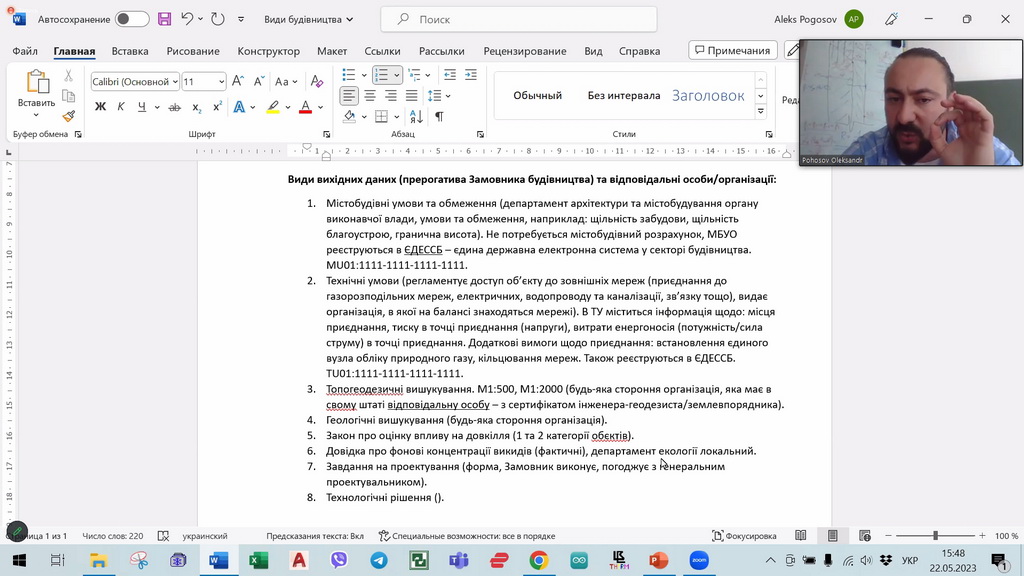Increase font size with the larger A icon
The height and width of the screenshot is (576, 1024).
click(x=238, y=81)
